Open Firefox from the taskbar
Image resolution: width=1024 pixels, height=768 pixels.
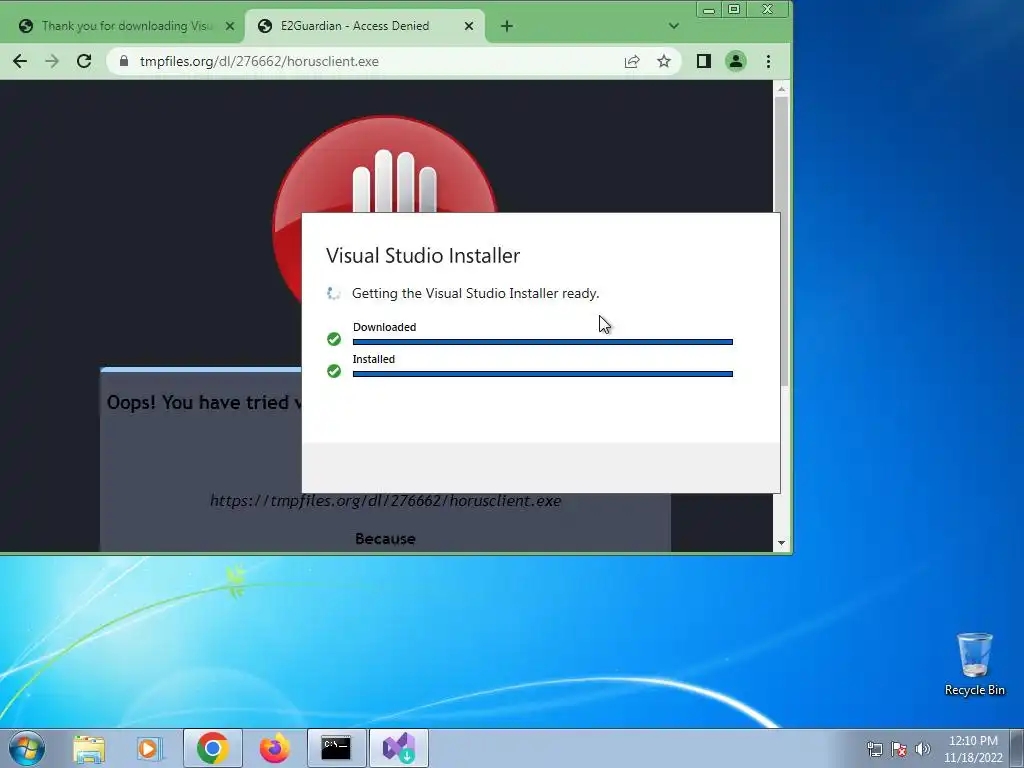pos(274,748)
